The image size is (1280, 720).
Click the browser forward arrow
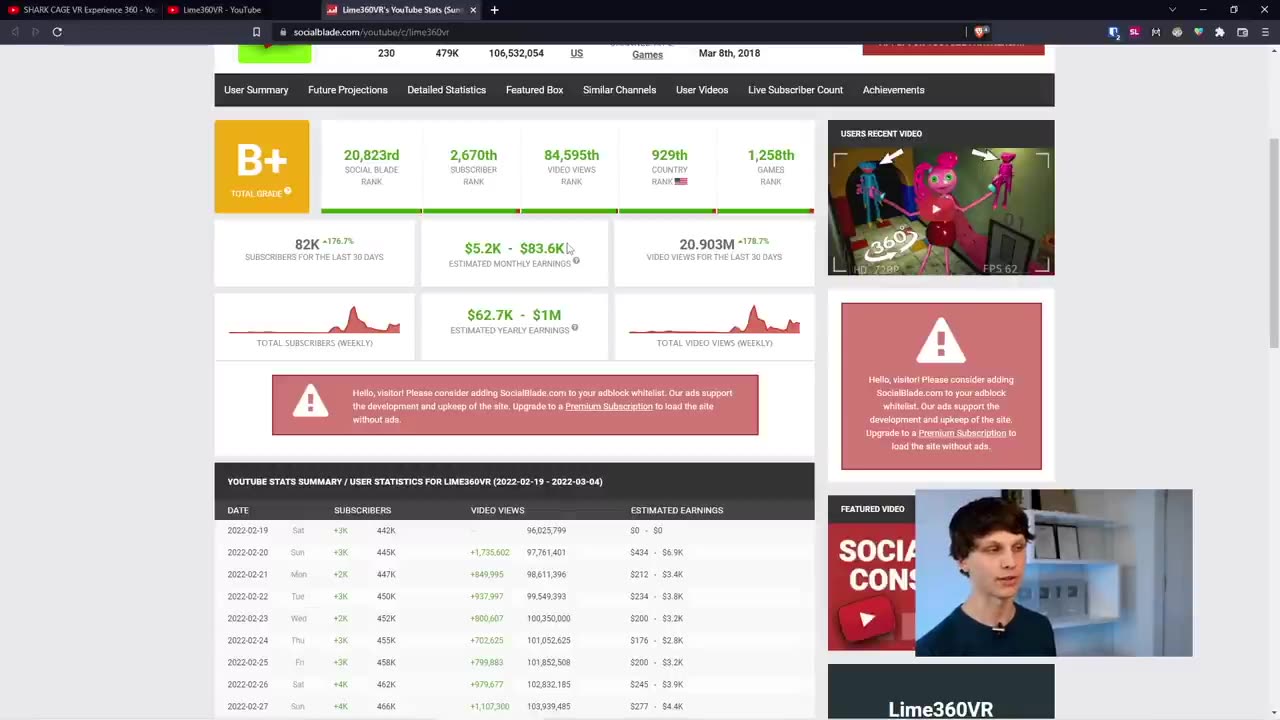[x=35, y=32]
